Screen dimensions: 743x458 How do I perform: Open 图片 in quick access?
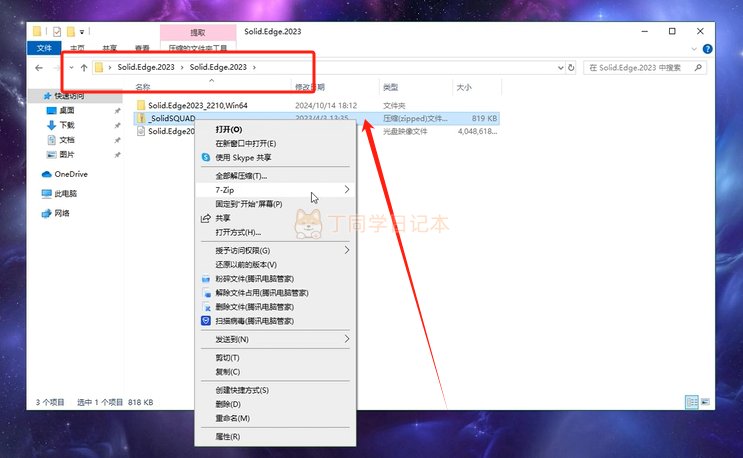[x=67, y=154]
